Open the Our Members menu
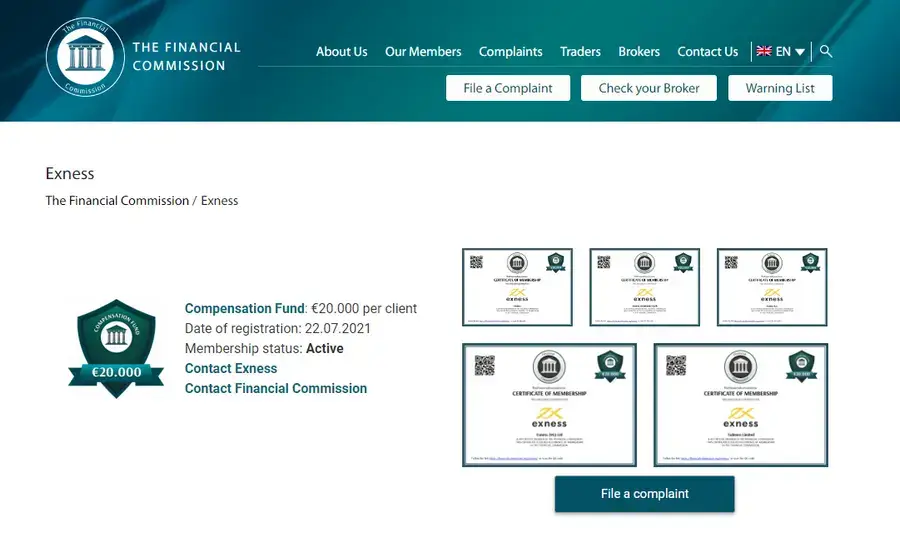This screenshot has width=900, height=543. coord(423,52)
